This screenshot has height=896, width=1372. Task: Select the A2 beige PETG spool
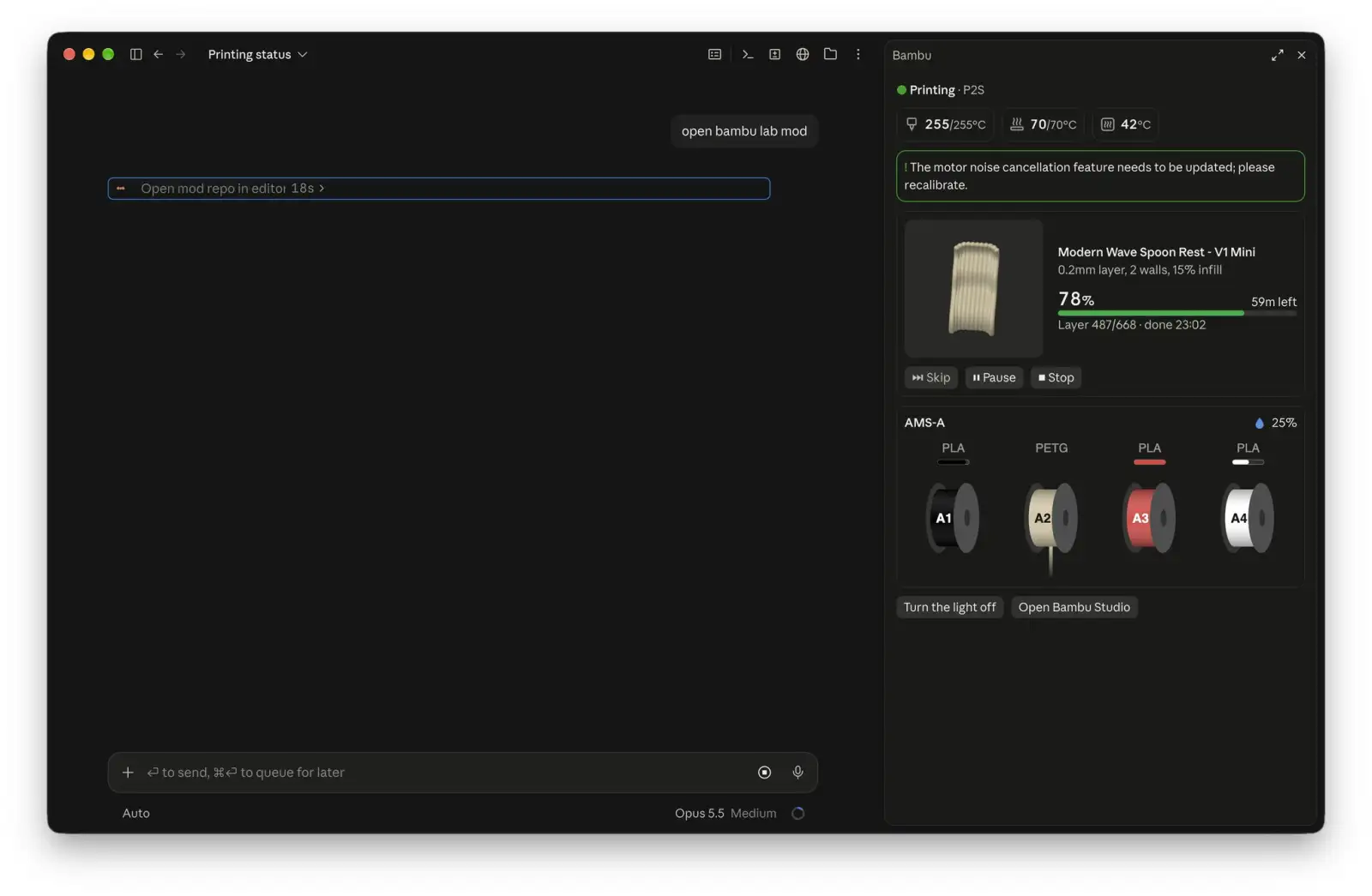(x=1051, y=518)
